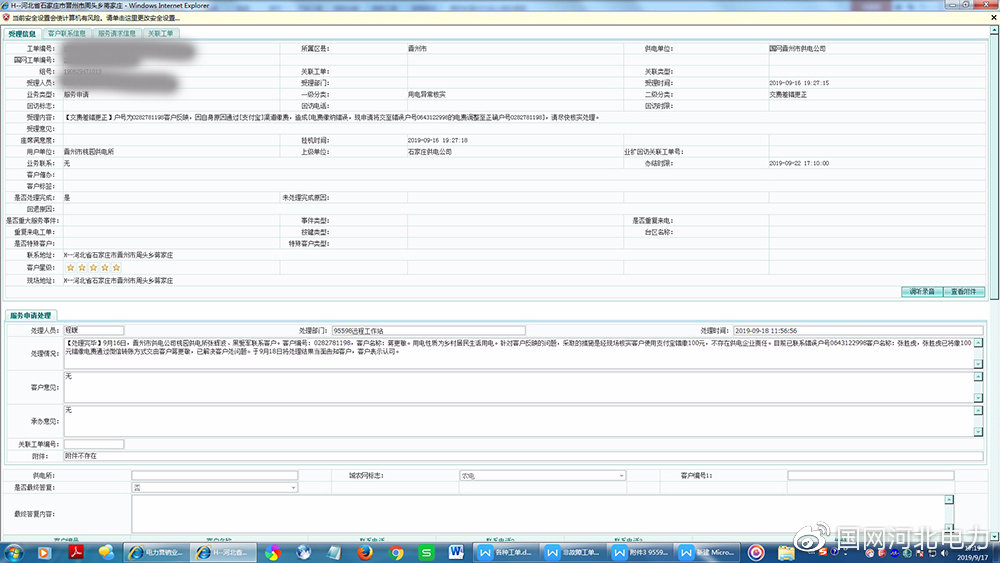
Task: Click the media player taskbar icon
Action: click(x=43, y=552)
